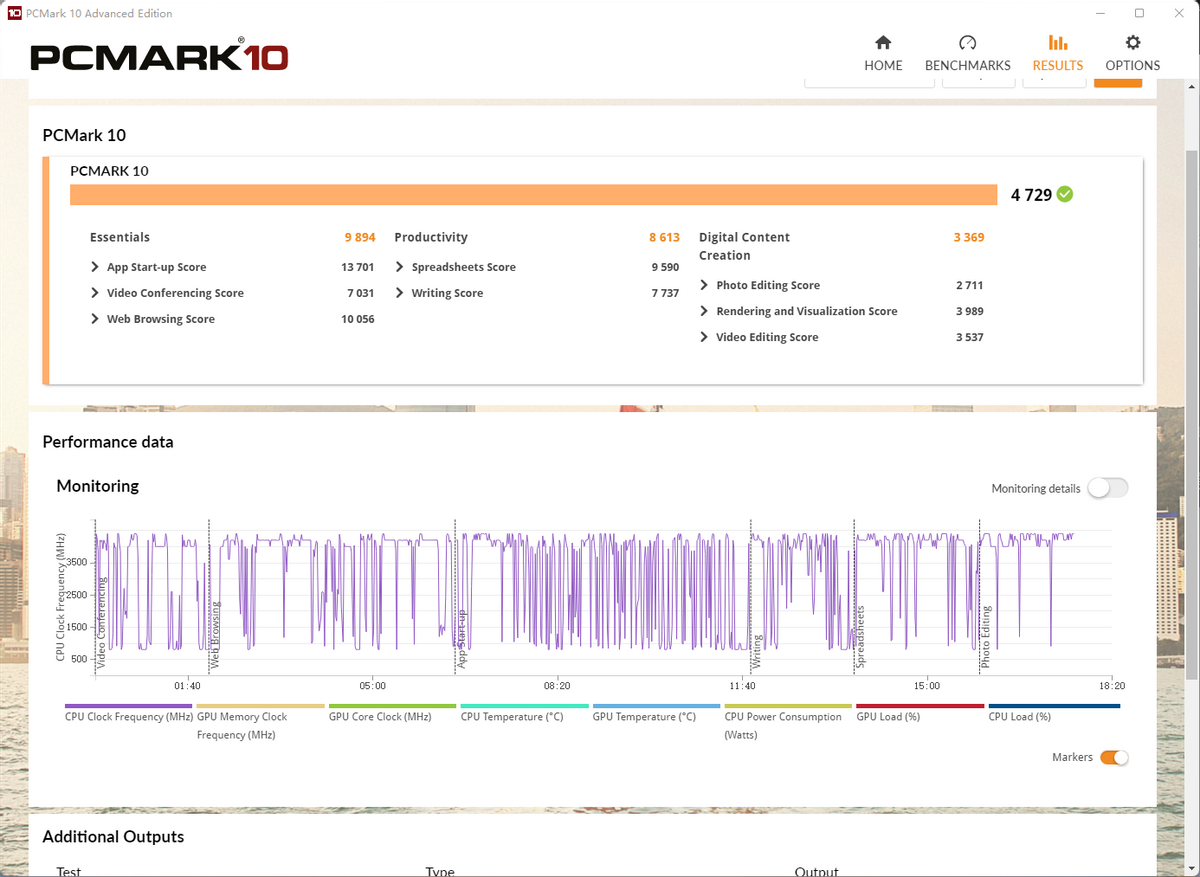Toggle CPU Temperature legend series
The height and width of the screenshot is (877, 1200).
(x=525, y=713)
